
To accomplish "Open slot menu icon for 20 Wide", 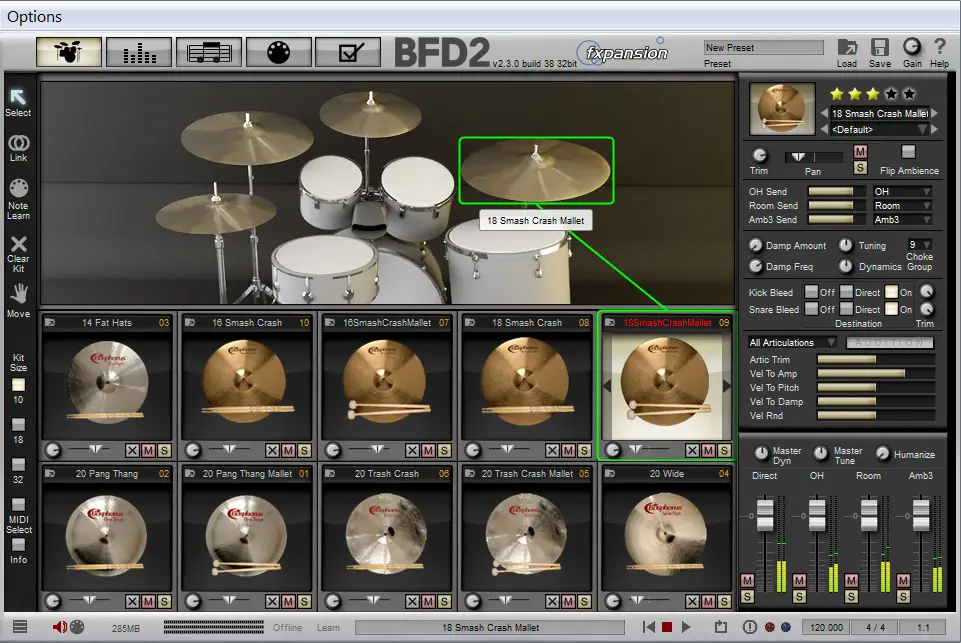I will [610, 473].
